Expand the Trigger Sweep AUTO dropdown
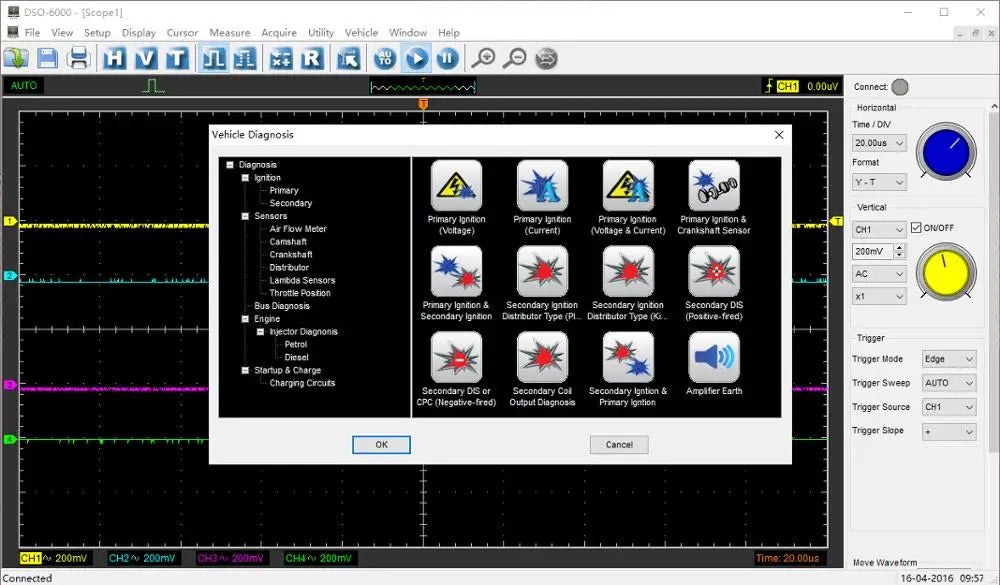The image size is (1000, 585). click(948, 383)
